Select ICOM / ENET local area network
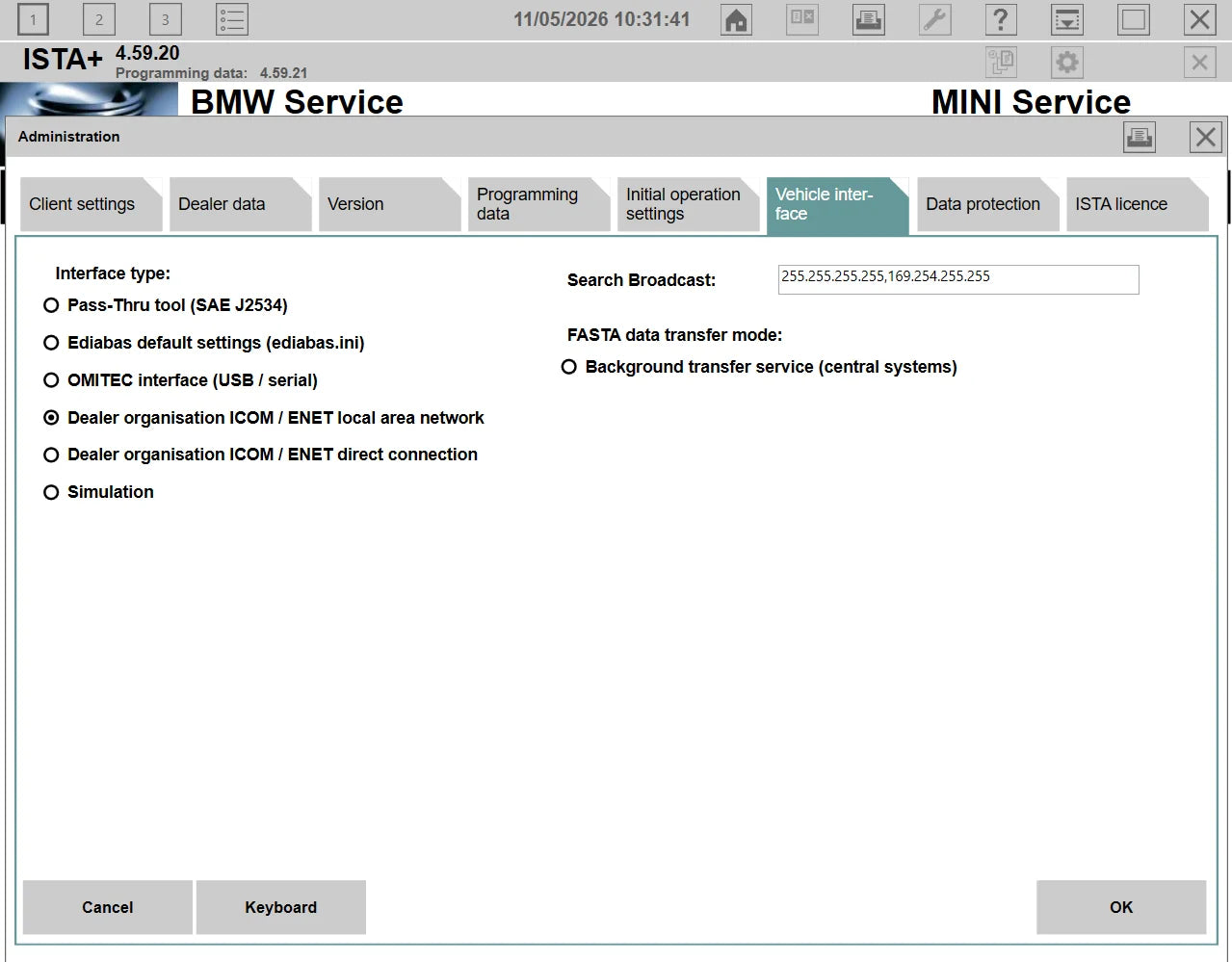 [x=264, y=418]
